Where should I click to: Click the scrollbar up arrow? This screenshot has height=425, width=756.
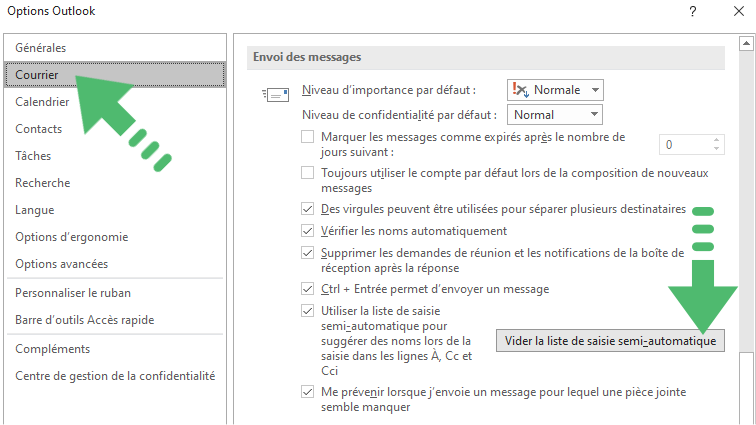(x=746, y=43)
